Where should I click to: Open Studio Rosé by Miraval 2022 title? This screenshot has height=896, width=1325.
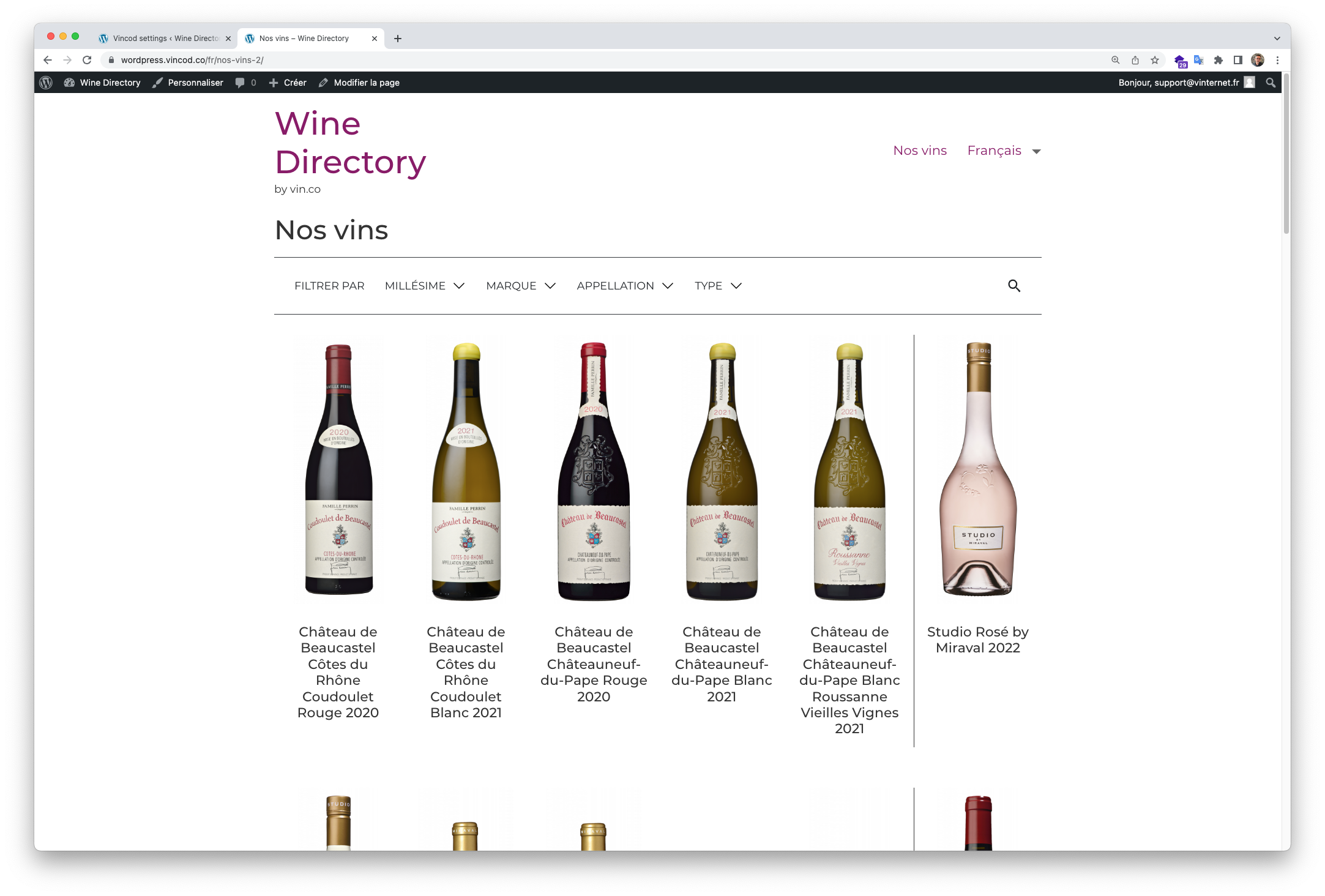coord(977,640)
